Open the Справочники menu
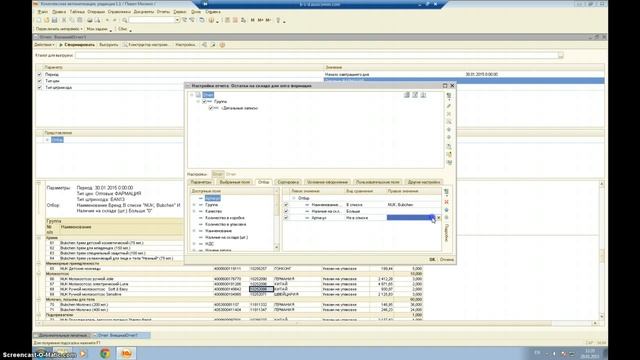Viewport: 640px width, 360px height. (x=119, y=12)
